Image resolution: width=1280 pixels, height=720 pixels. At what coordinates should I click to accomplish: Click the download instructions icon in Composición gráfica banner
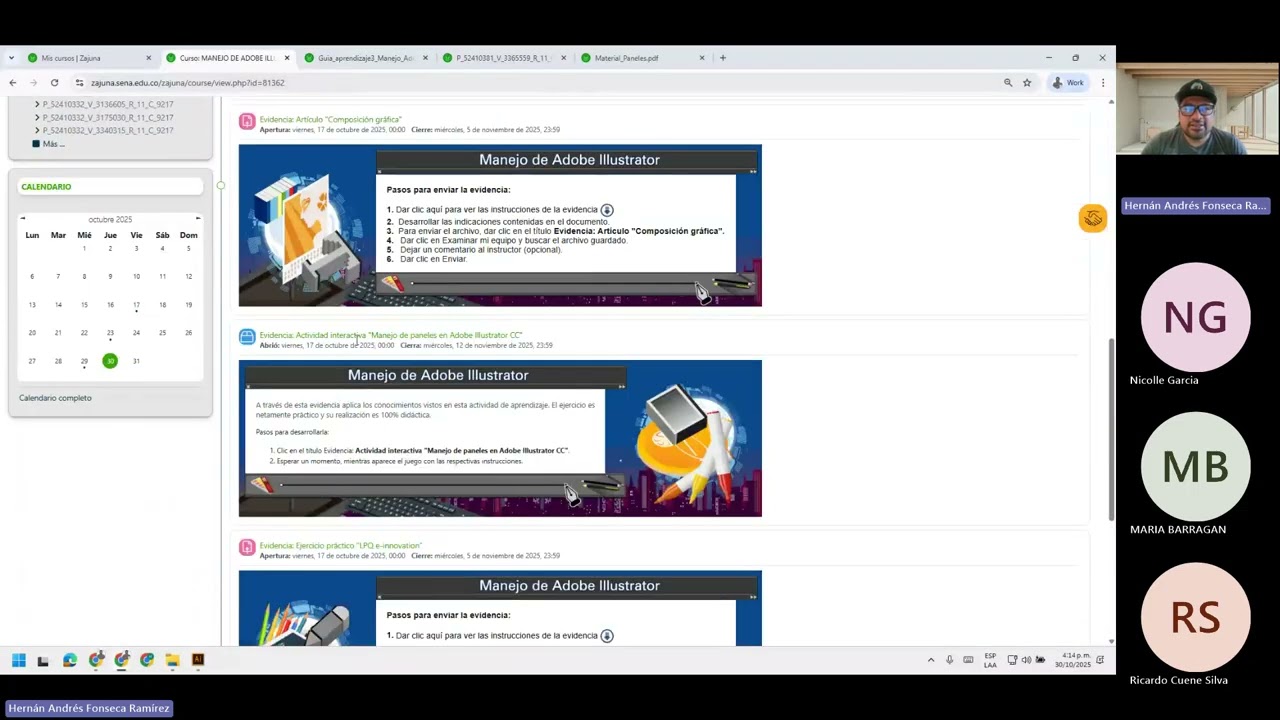click(x=607, y=210)
